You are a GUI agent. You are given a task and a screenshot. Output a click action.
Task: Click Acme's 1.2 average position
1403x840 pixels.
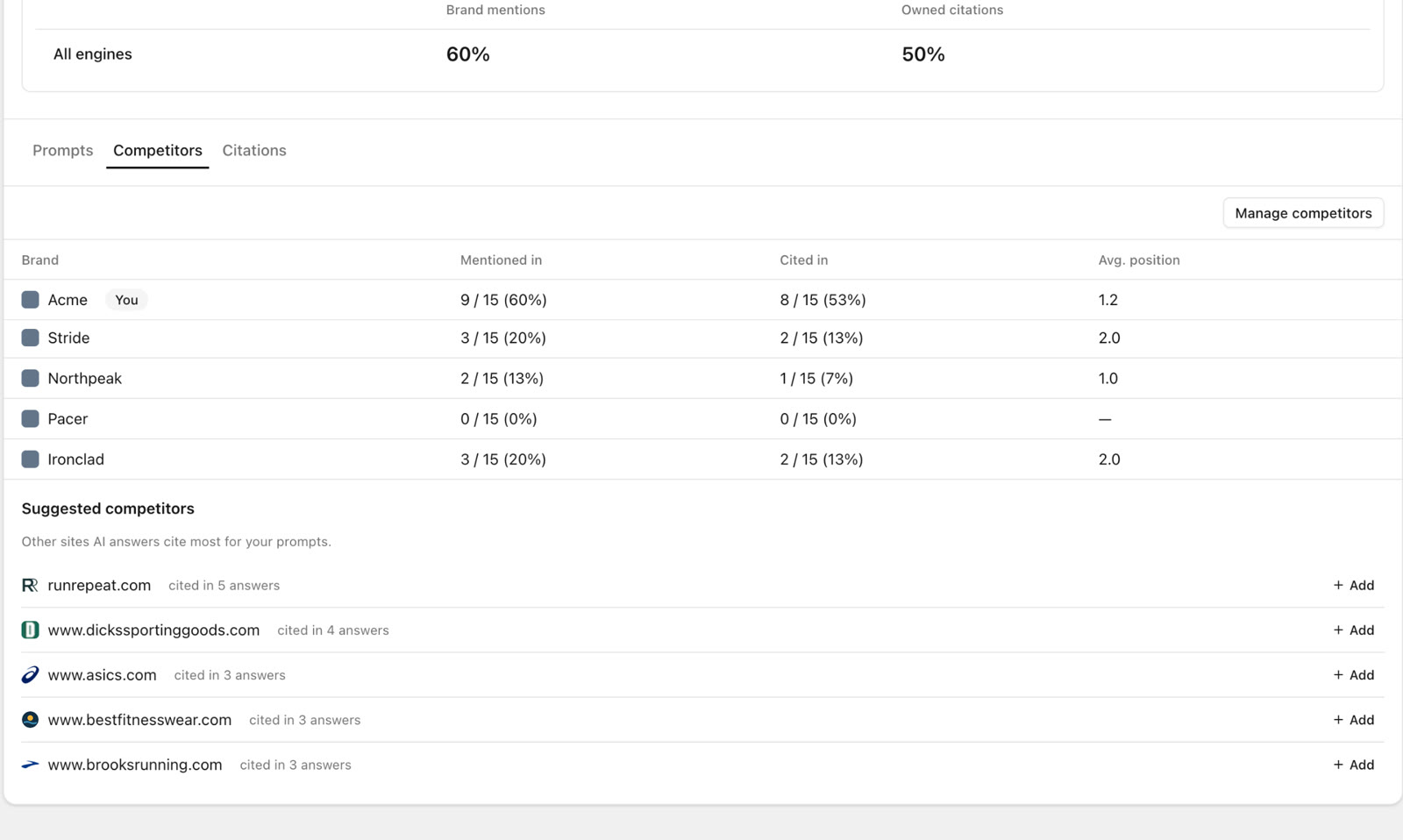click(1108, 300)
